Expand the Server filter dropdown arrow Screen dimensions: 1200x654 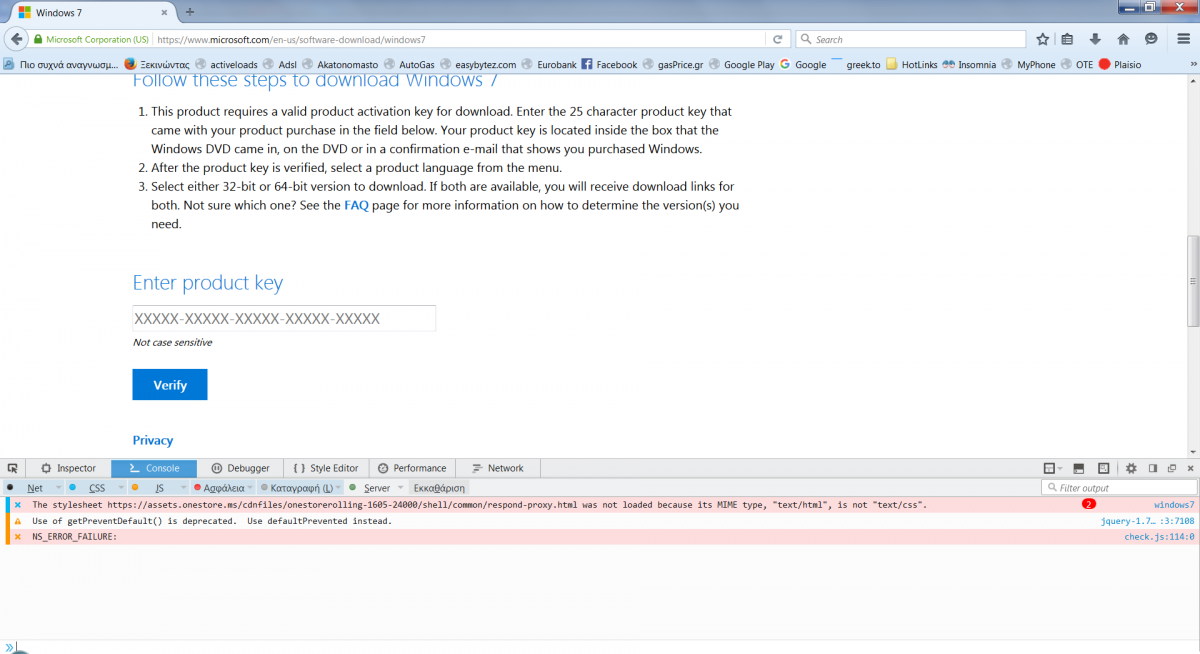click(401, 488)
